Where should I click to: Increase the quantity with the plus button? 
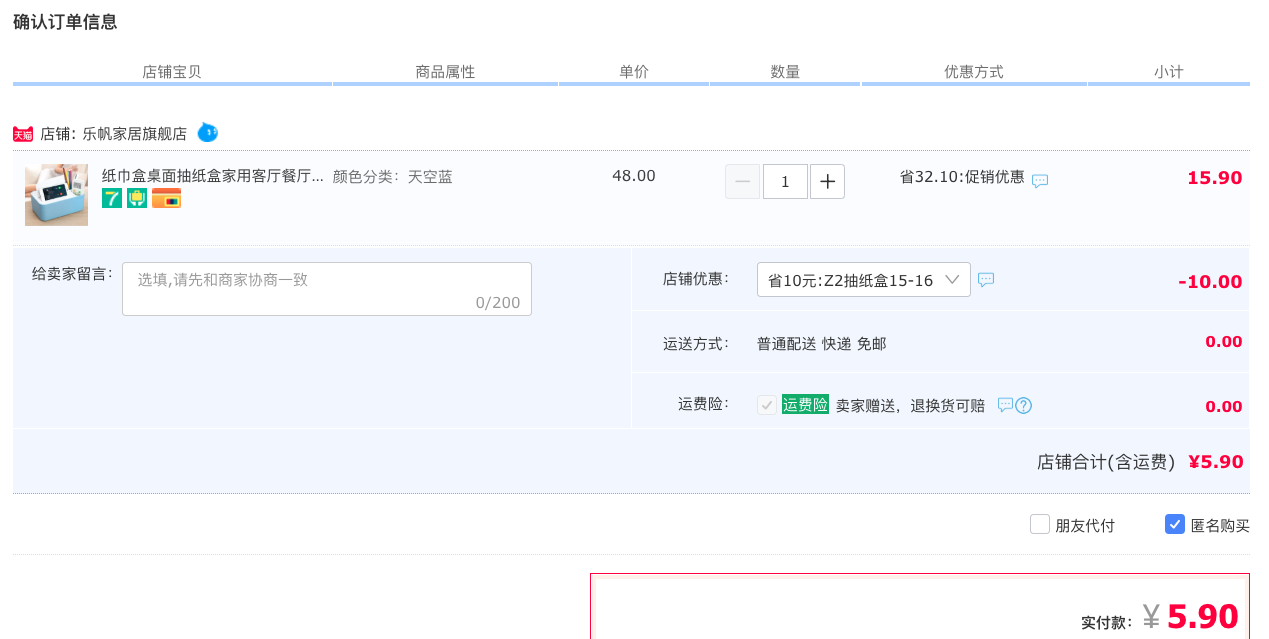point(827,182)
